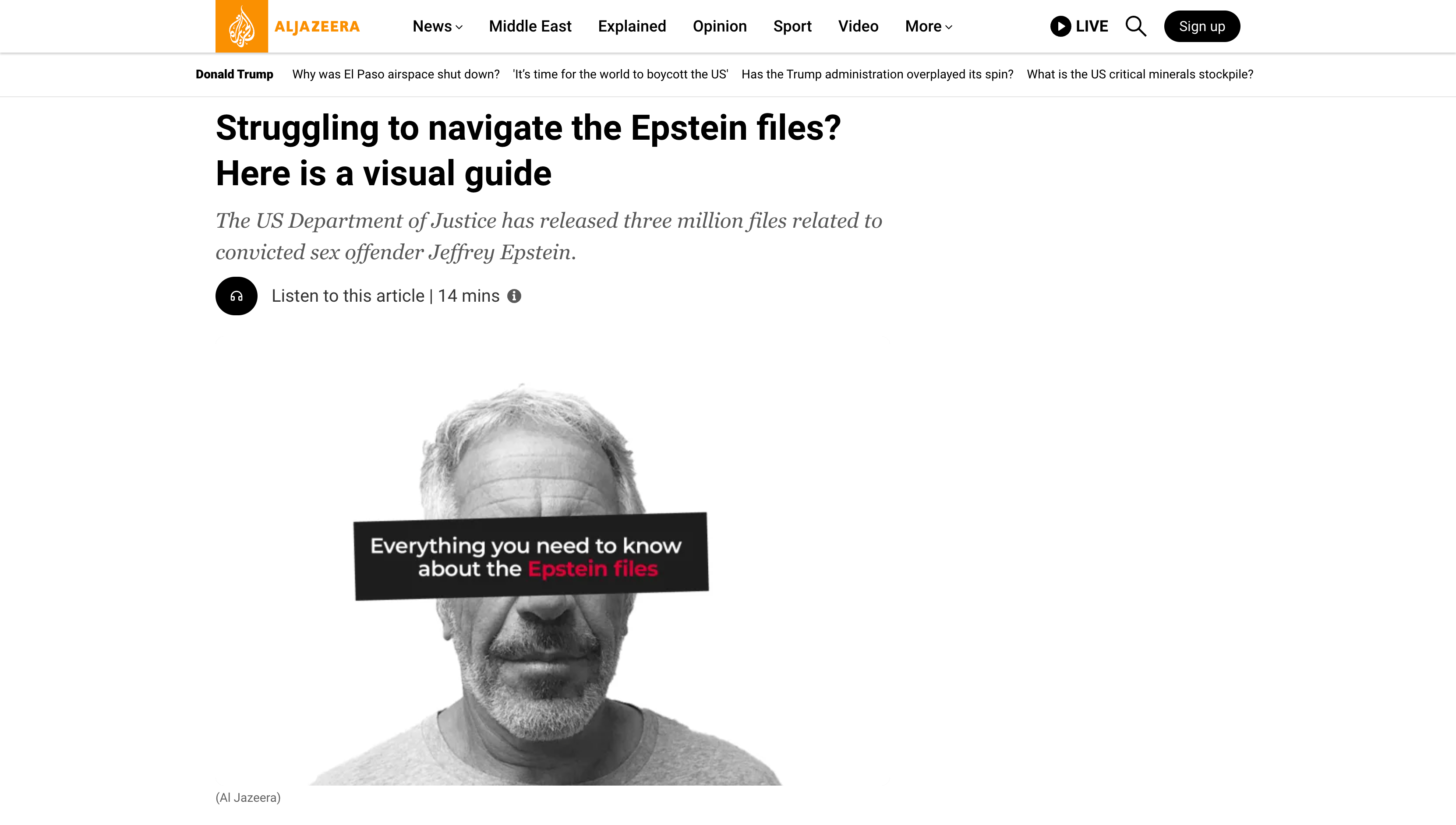
Task: Click the ALJAZEERA wordmark text
Action: (x=317, y=27)
